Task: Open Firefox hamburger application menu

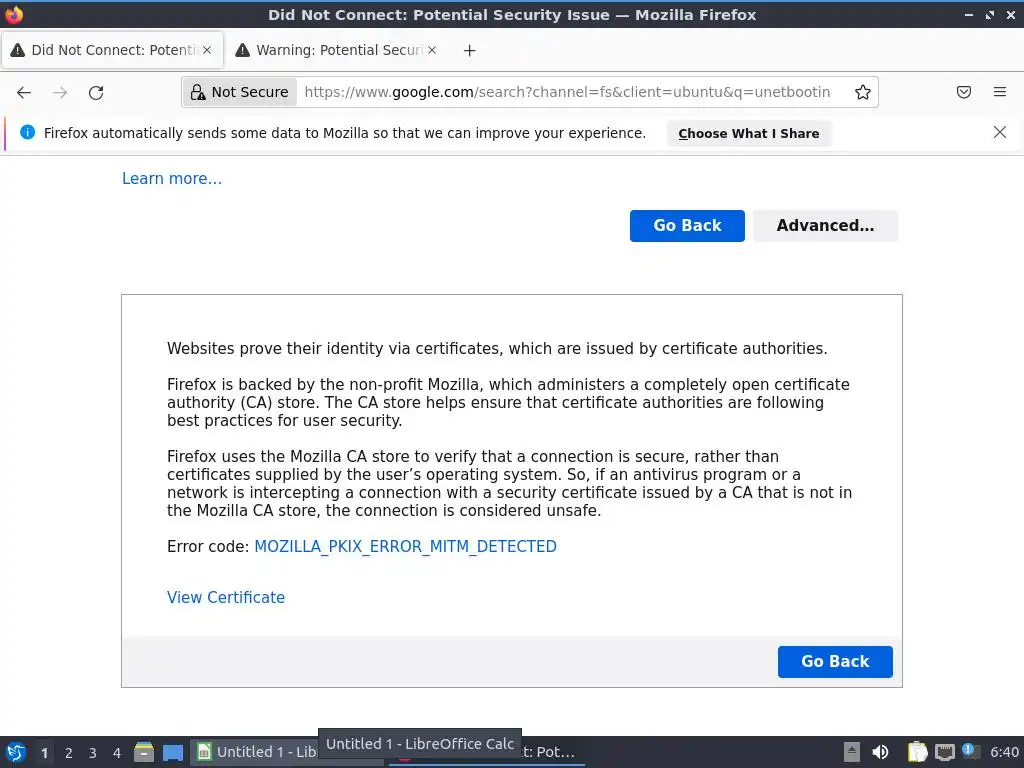Action: (1000, 92)
